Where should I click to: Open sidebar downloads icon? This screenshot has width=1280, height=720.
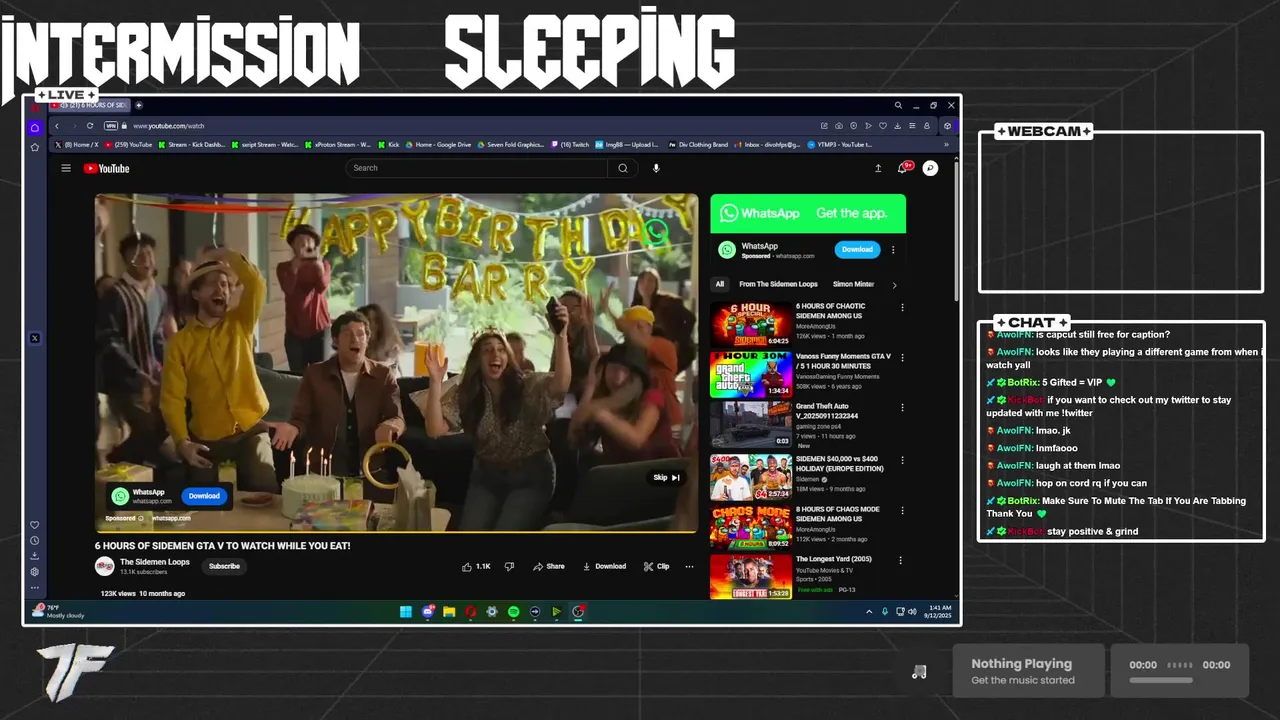coord(35,556)
